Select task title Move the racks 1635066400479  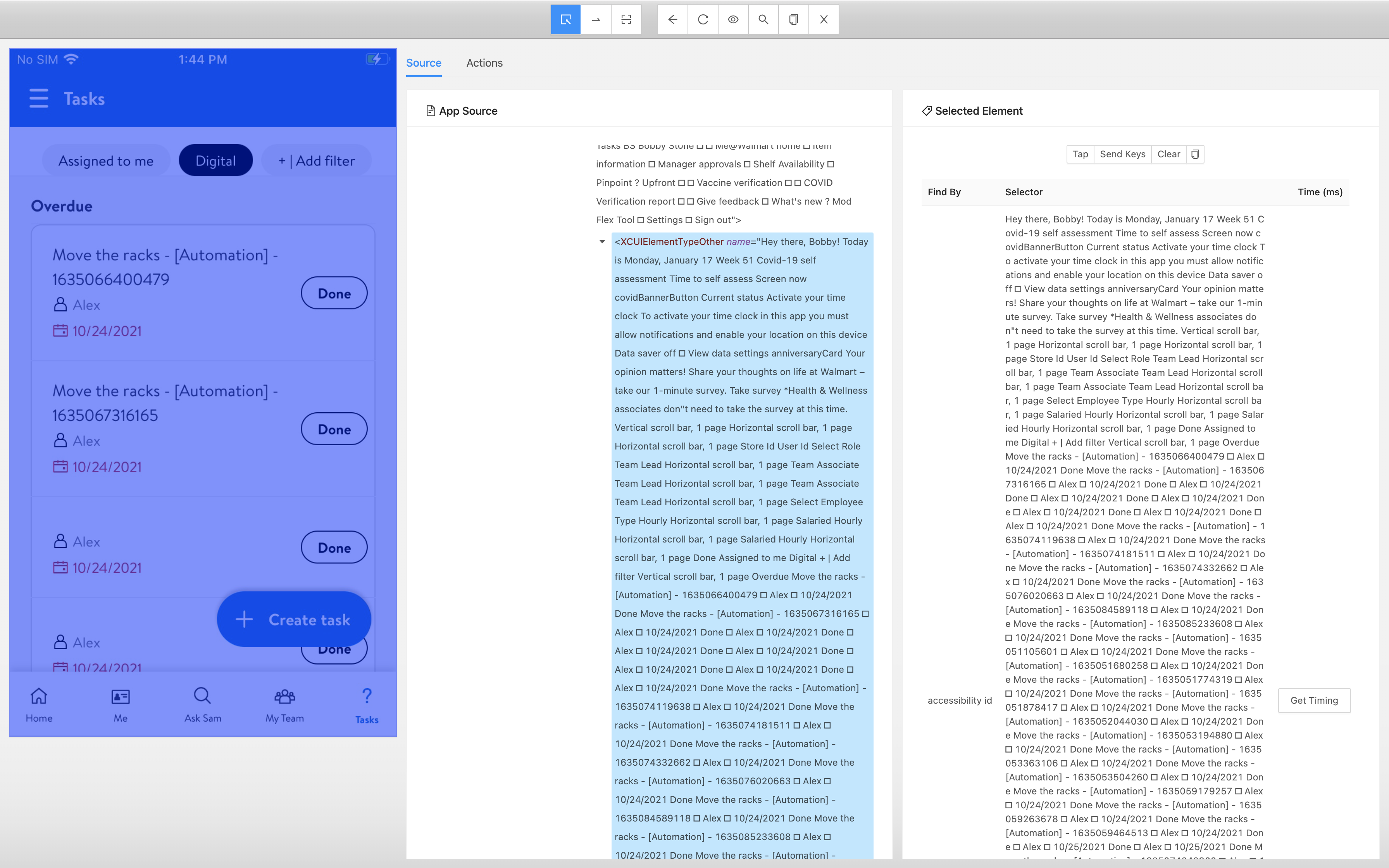coord(165,267)
